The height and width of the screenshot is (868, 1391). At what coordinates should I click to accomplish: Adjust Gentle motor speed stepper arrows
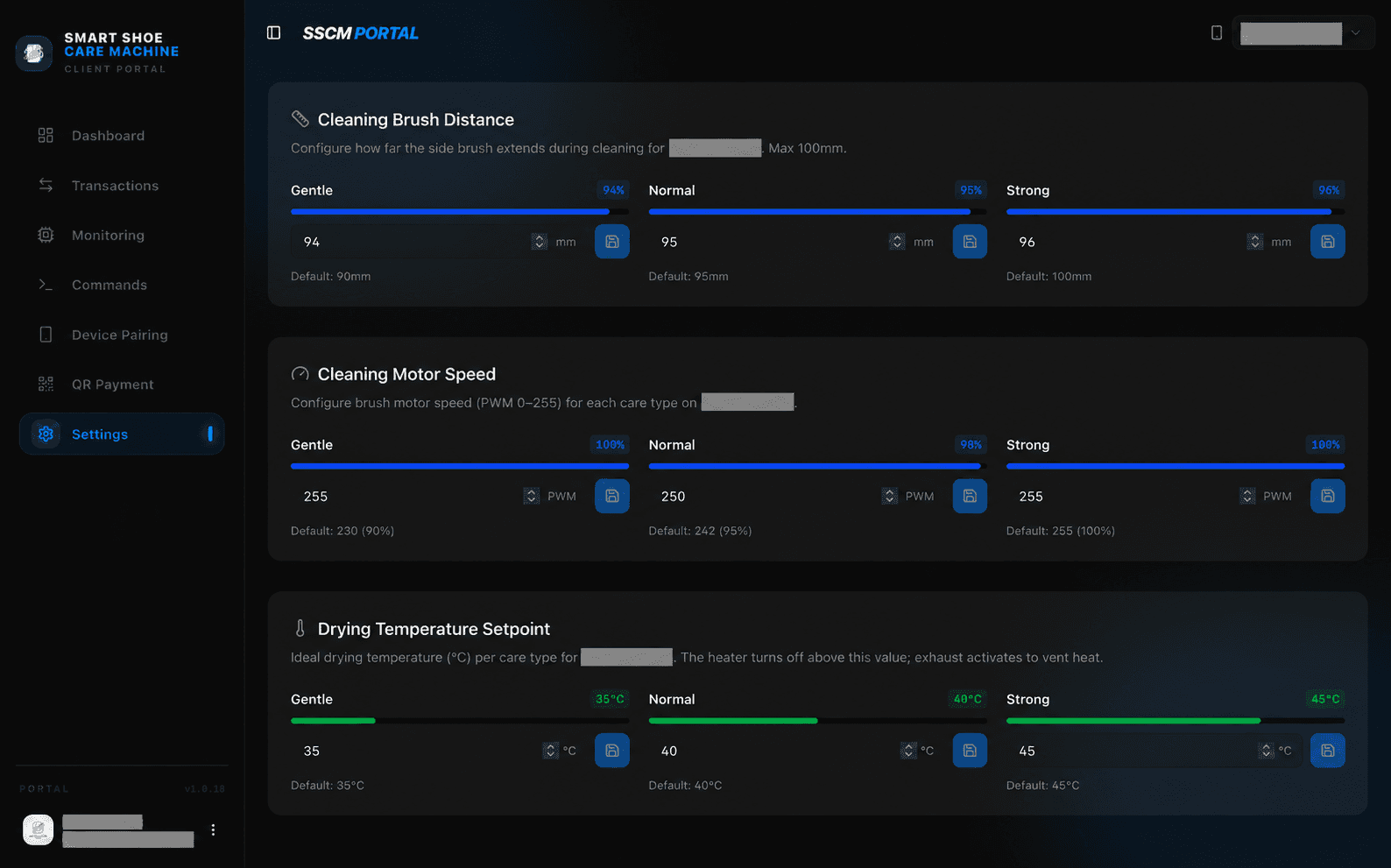pos(532,496)
